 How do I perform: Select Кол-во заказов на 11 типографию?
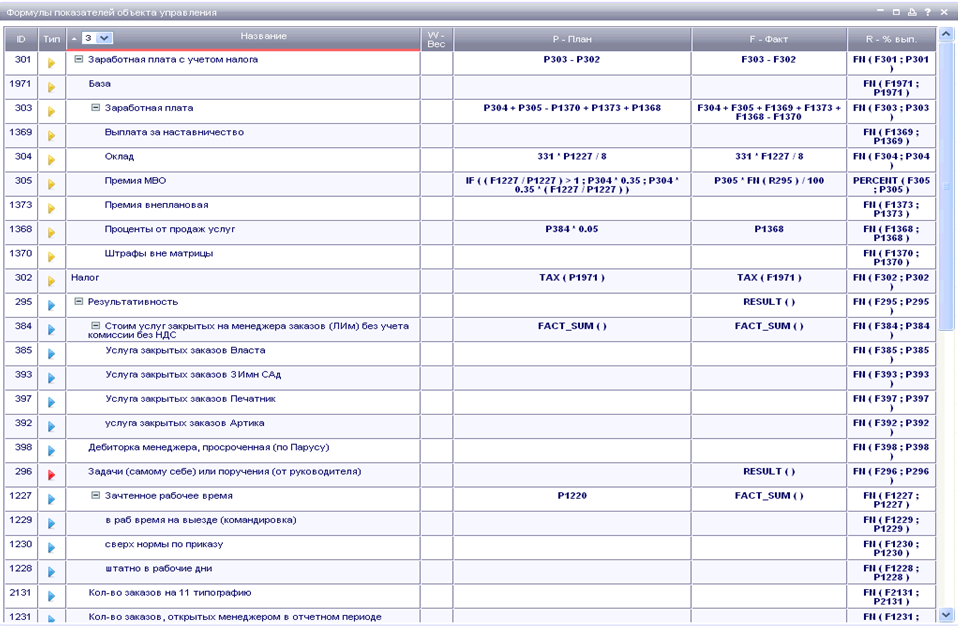[x=170, y=593]
